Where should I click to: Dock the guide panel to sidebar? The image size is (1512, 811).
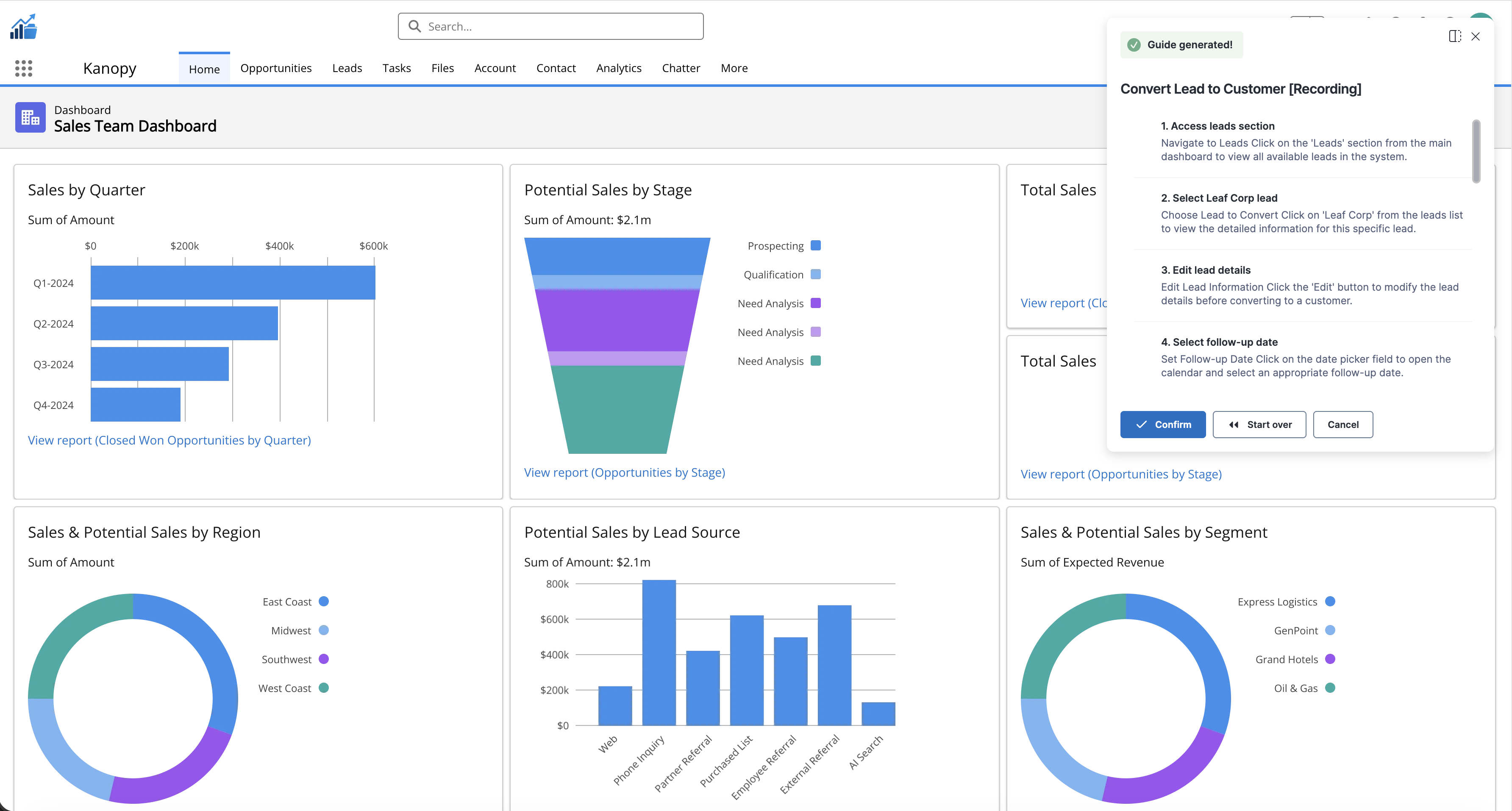coord(1454,36)
